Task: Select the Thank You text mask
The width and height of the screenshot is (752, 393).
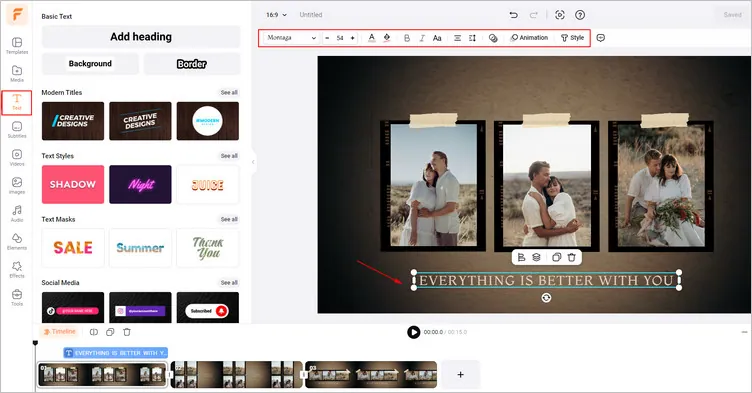Action: [208, 248]
